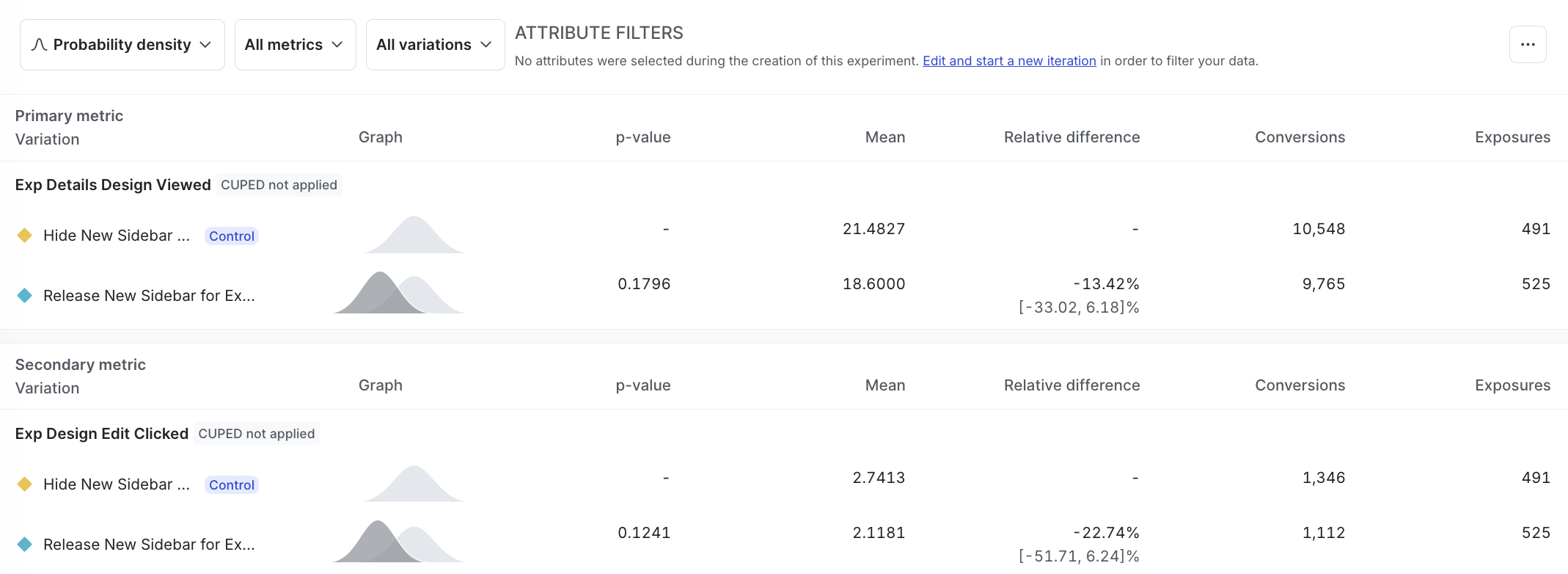
Task: Select the Exp Design Edit Clicked metric heading
Action: pos(101,433)
